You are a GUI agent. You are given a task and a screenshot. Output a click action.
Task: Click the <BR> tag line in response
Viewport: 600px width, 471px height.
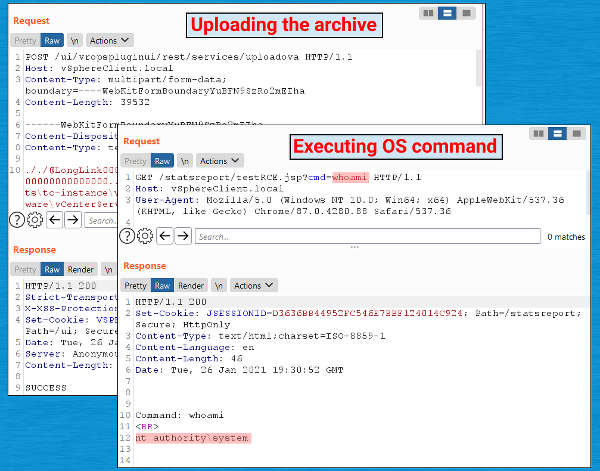coord(147,426)
